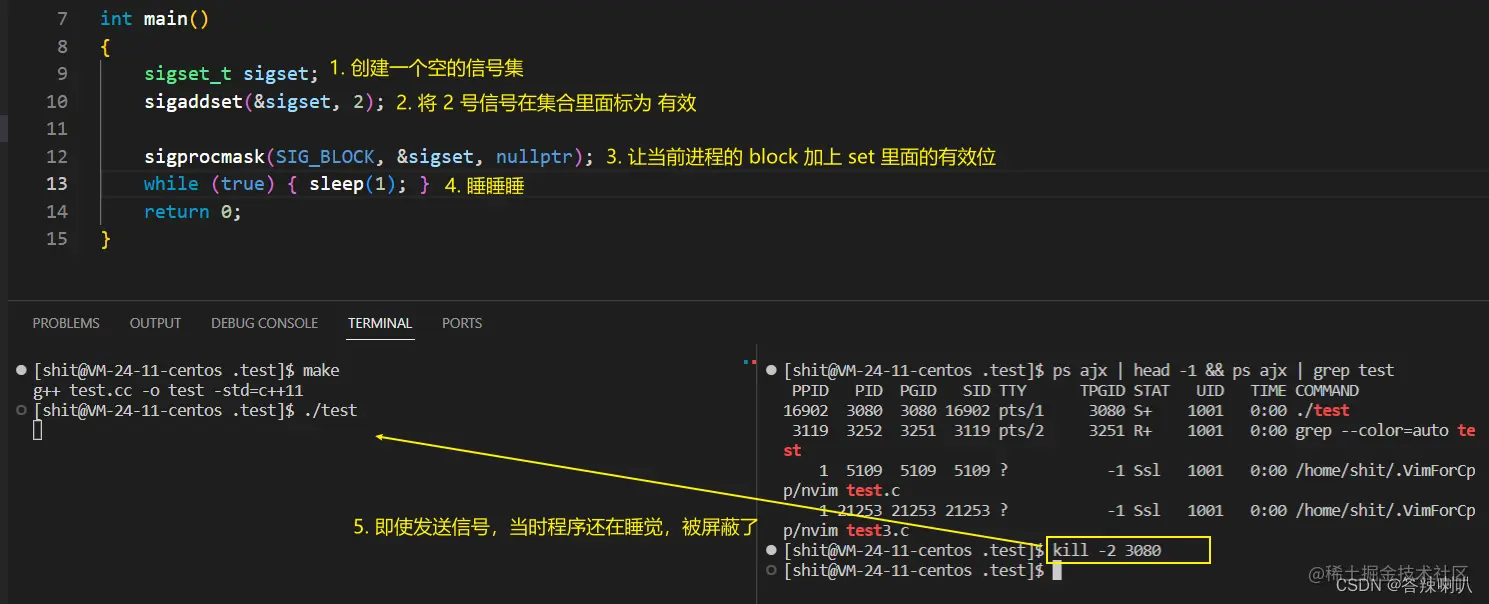Click line number 15 in the gutter
Viewport: 1489px width, 604px height.
[x=57, y=238]
